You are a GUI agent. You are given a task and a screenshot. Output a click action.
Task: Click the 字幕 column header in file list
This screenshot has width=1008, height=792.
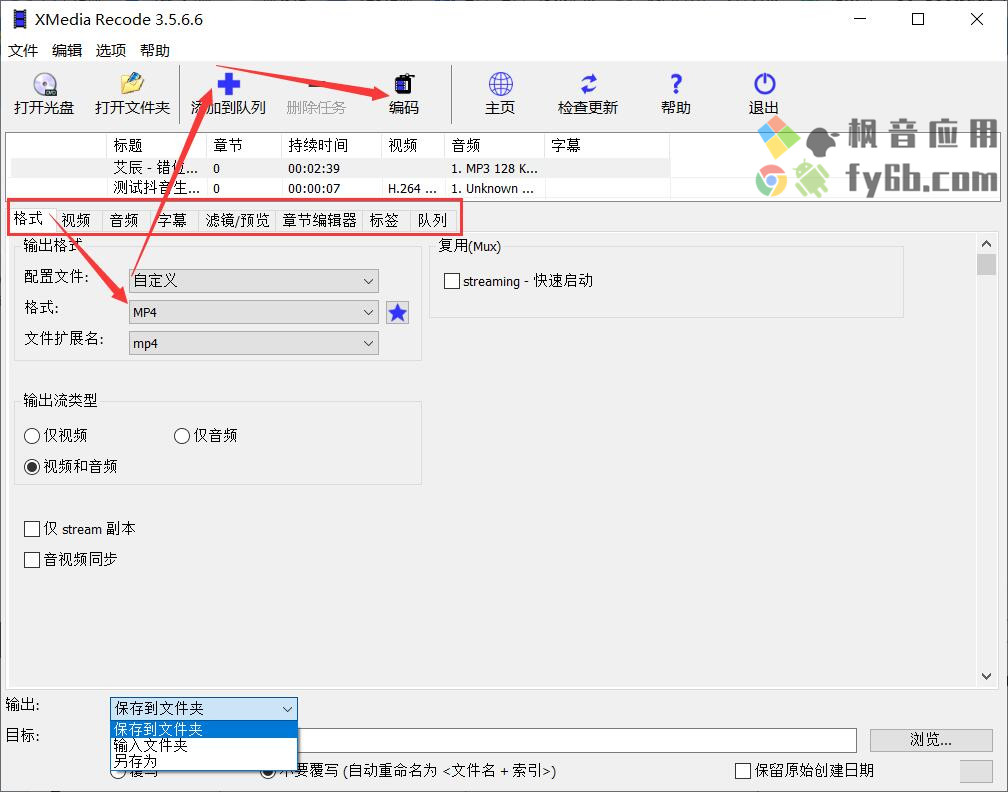pyautogui.click(x=608, y=145)
